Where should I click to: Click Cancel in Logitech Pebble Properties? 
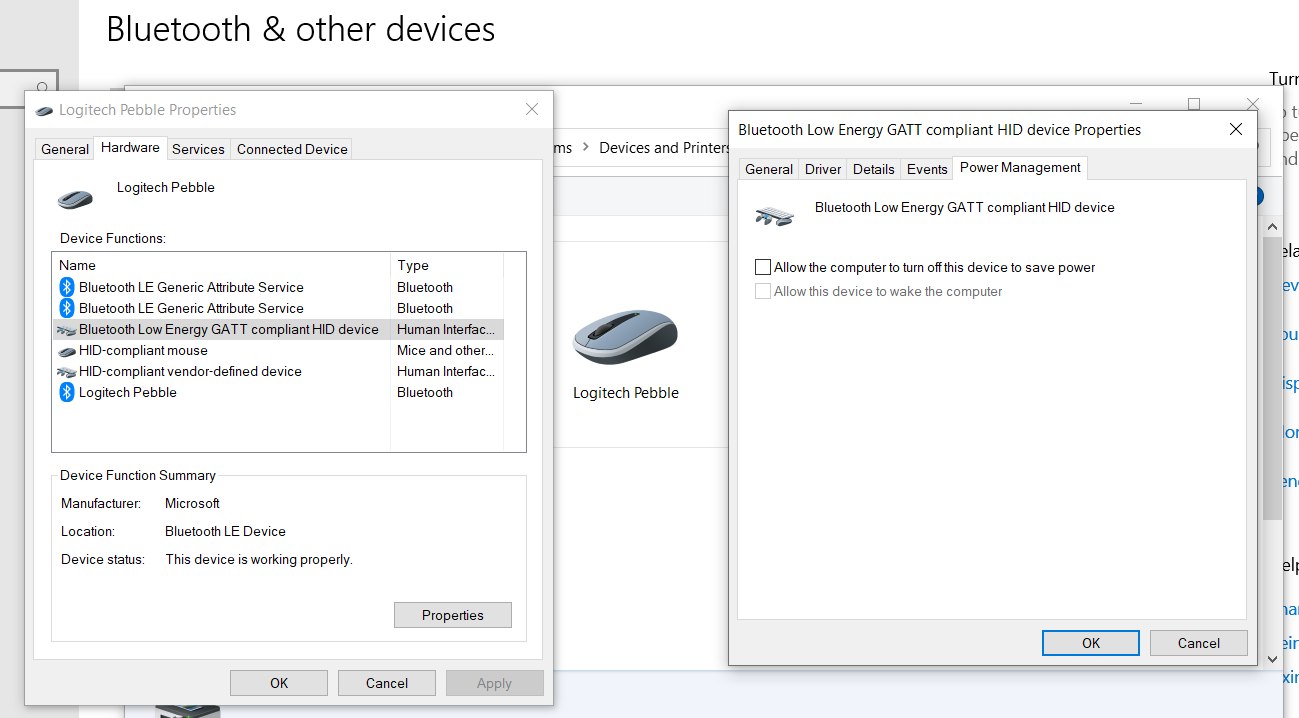[387, 683]
